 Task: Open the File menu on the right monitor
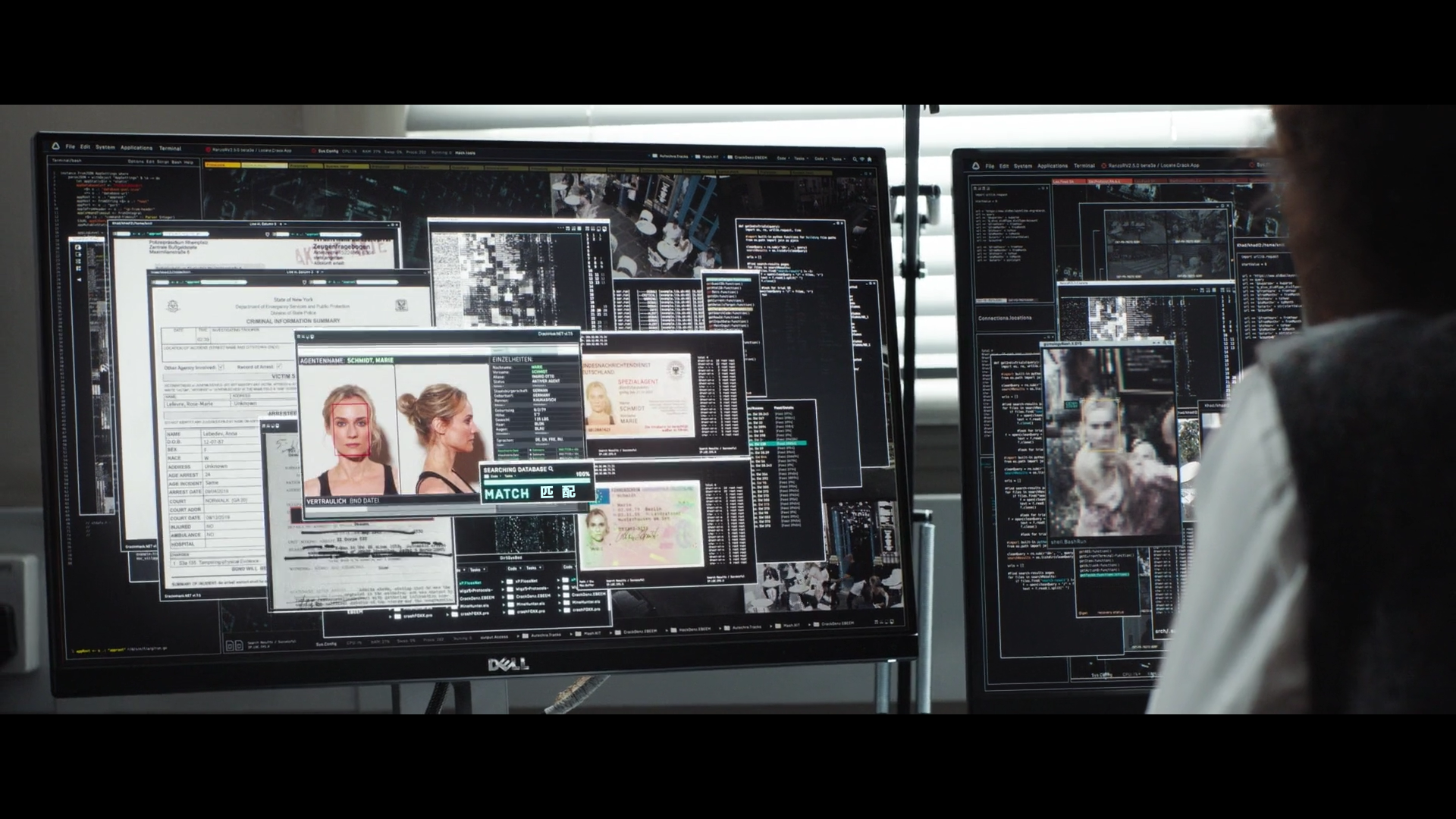(x=990, y=165)
